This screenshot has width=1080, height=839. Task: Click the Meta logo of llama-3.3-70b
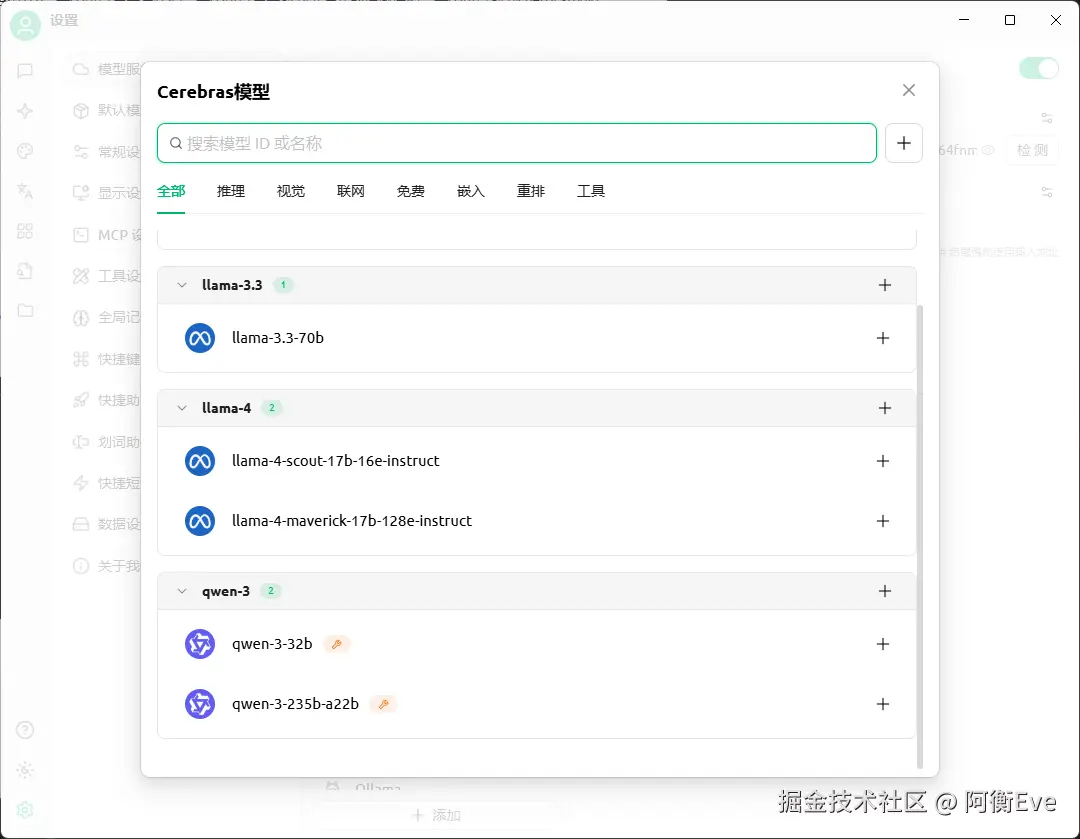200,338
